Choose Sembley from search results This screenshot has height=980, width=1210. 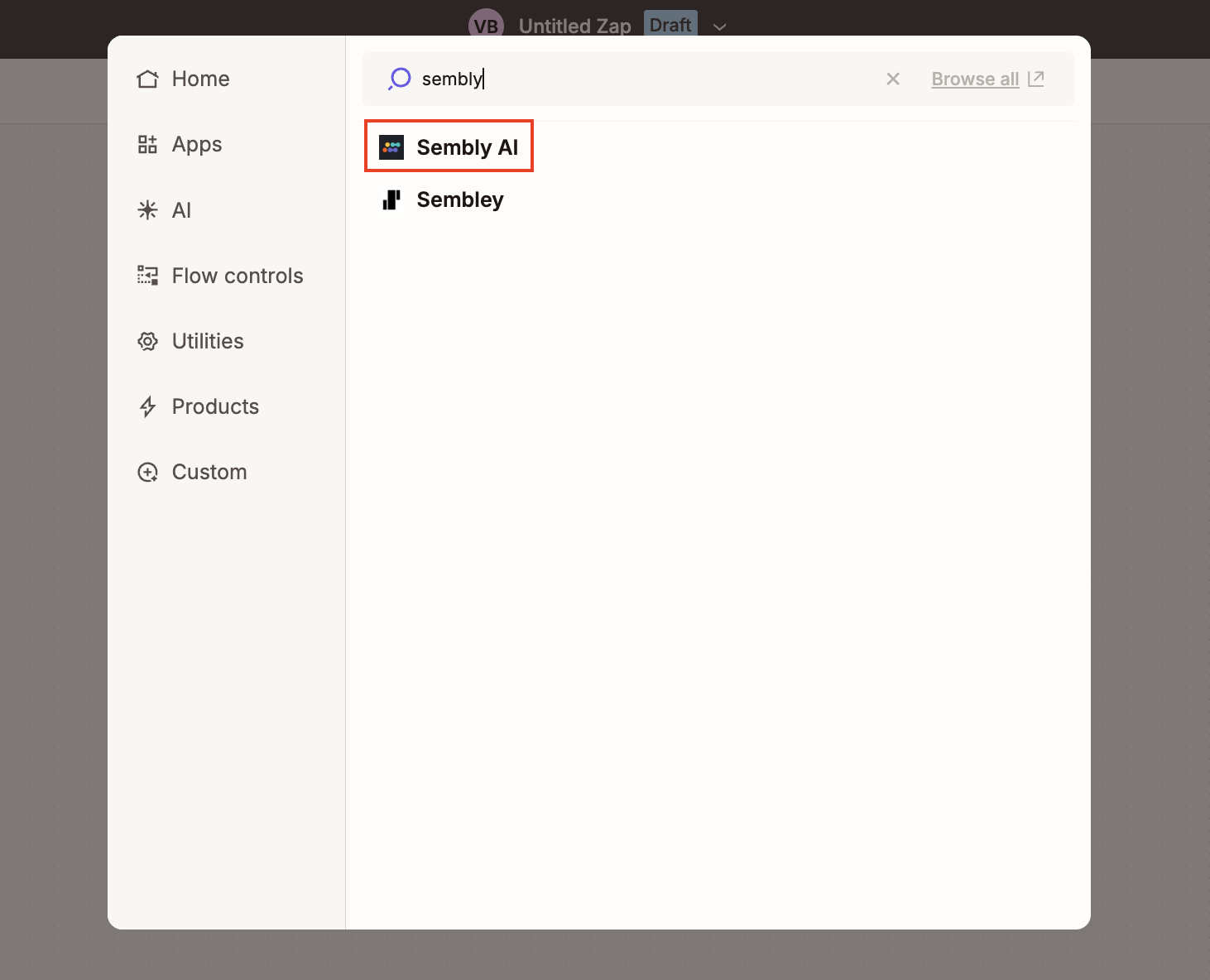442,199
